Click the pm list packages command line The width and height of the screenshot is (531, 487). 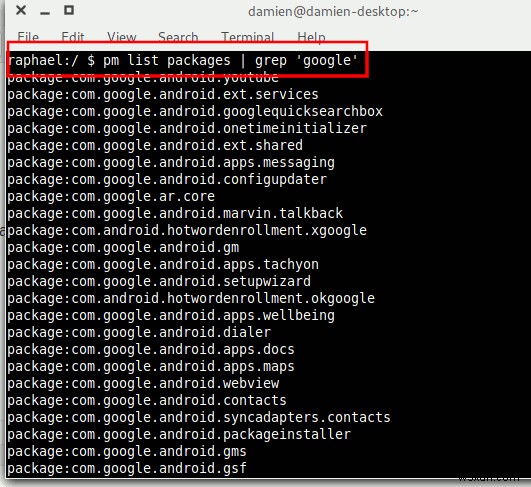(183, 61)
